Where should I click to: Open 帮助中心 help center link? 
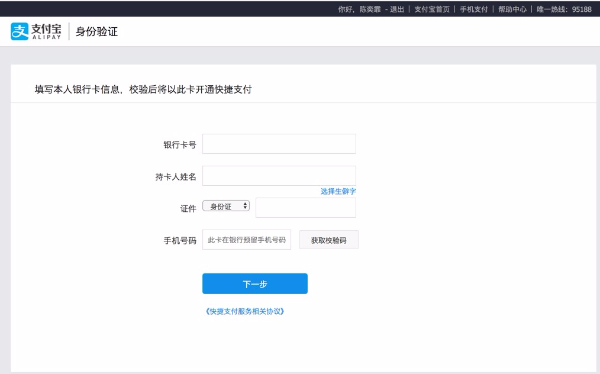(x=512, y=9)
